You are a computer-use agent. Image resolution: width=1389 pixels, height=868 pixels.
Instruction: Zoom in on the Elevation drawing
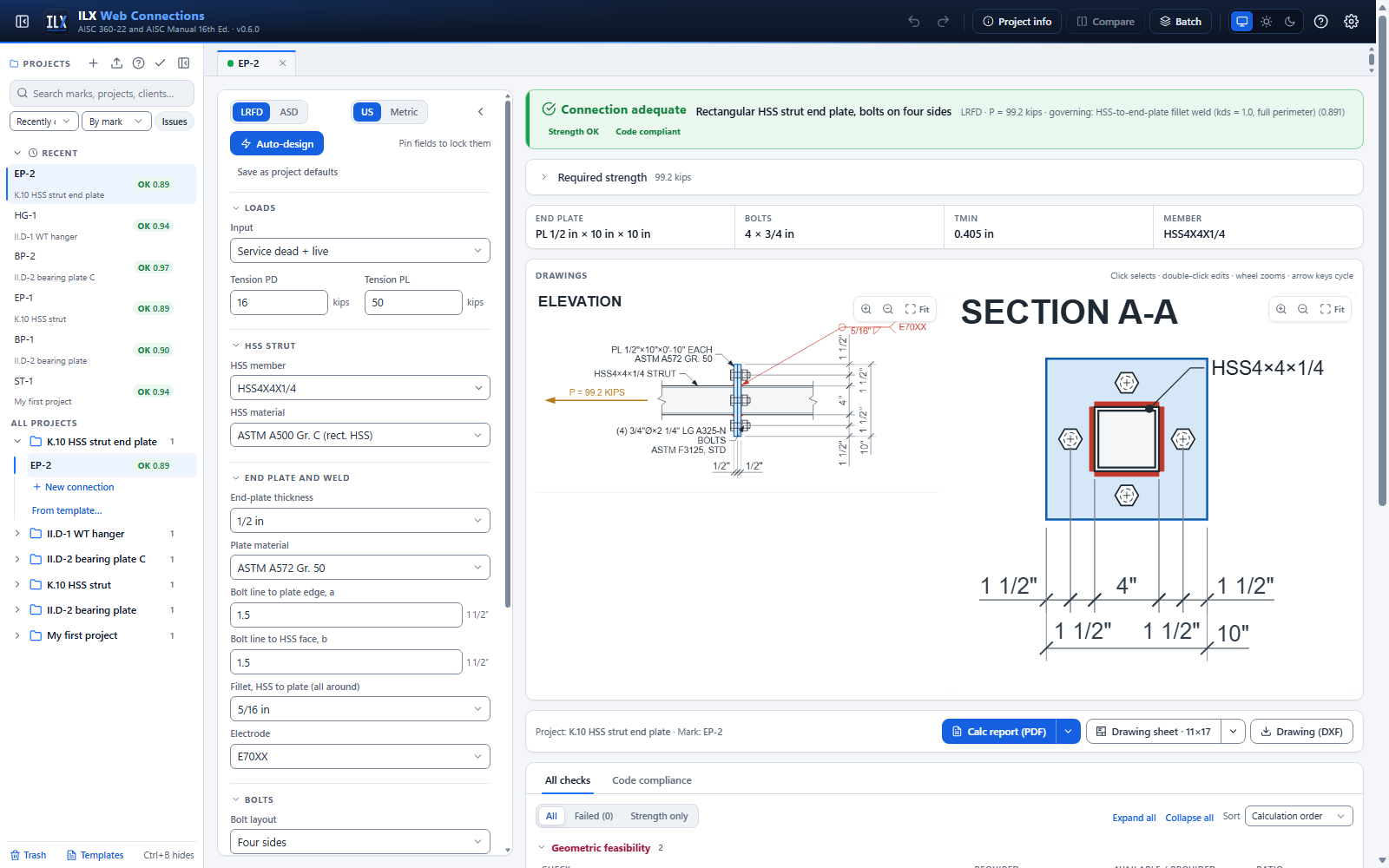click(866, 309)
